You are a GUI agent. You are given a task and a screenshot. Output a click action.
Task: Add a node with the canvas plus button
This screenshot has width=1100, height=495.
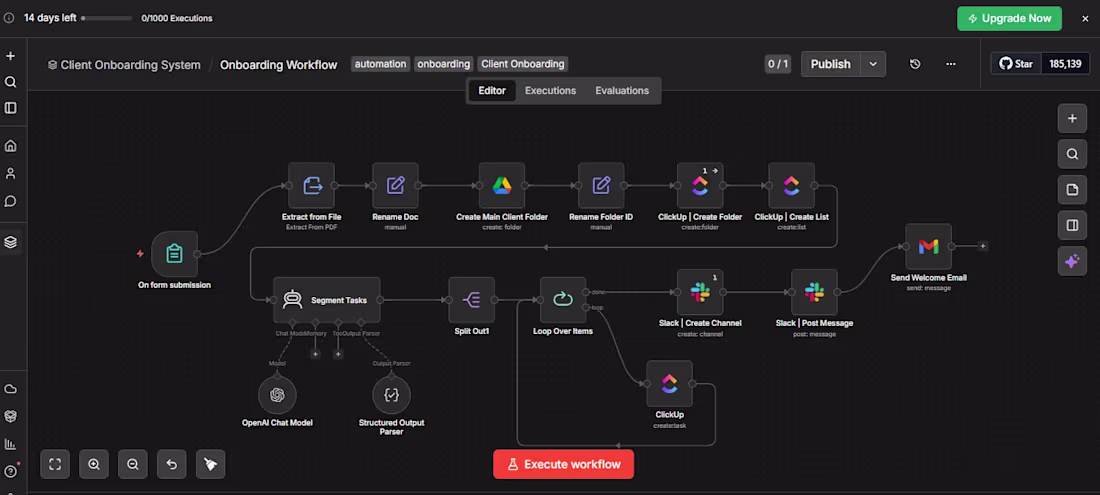(x=1072, y=118)
